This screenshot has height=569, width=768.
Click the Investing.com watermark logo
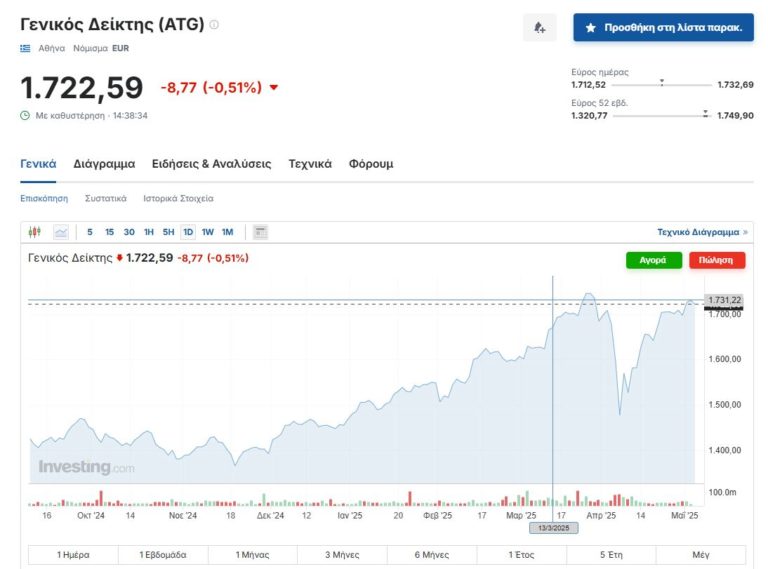click(x=86, y=467)
